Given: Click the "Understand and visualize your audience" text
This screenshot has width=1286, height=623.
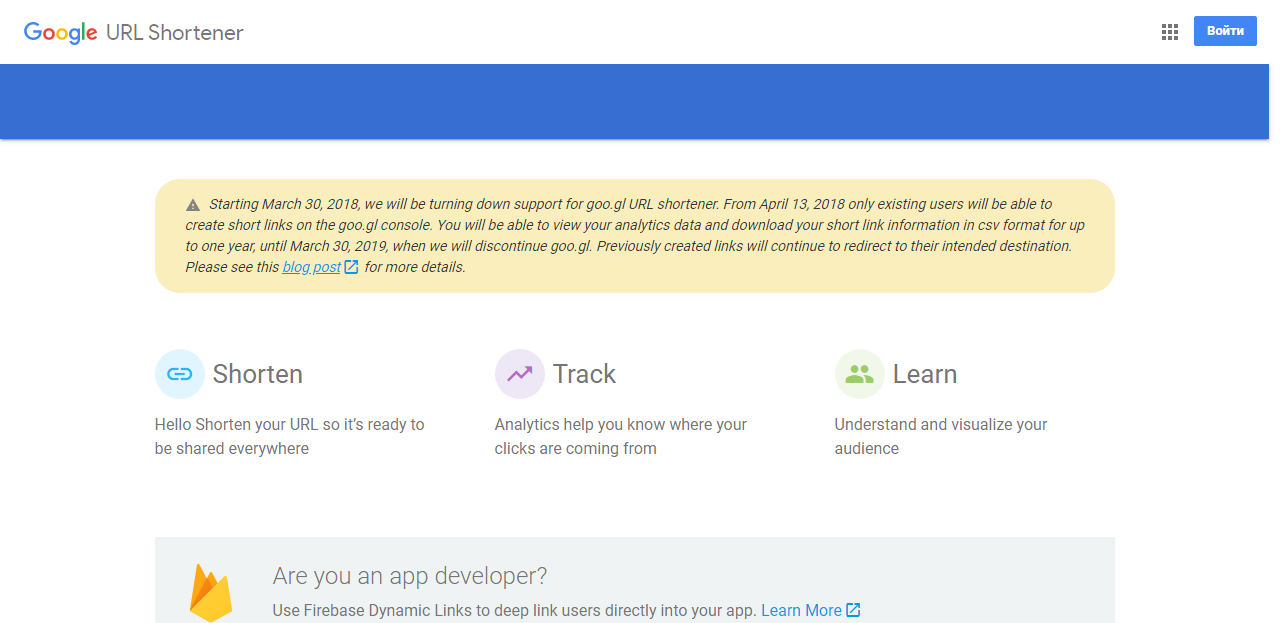Looking at the screenshot, I should click(x=940, y=436).
